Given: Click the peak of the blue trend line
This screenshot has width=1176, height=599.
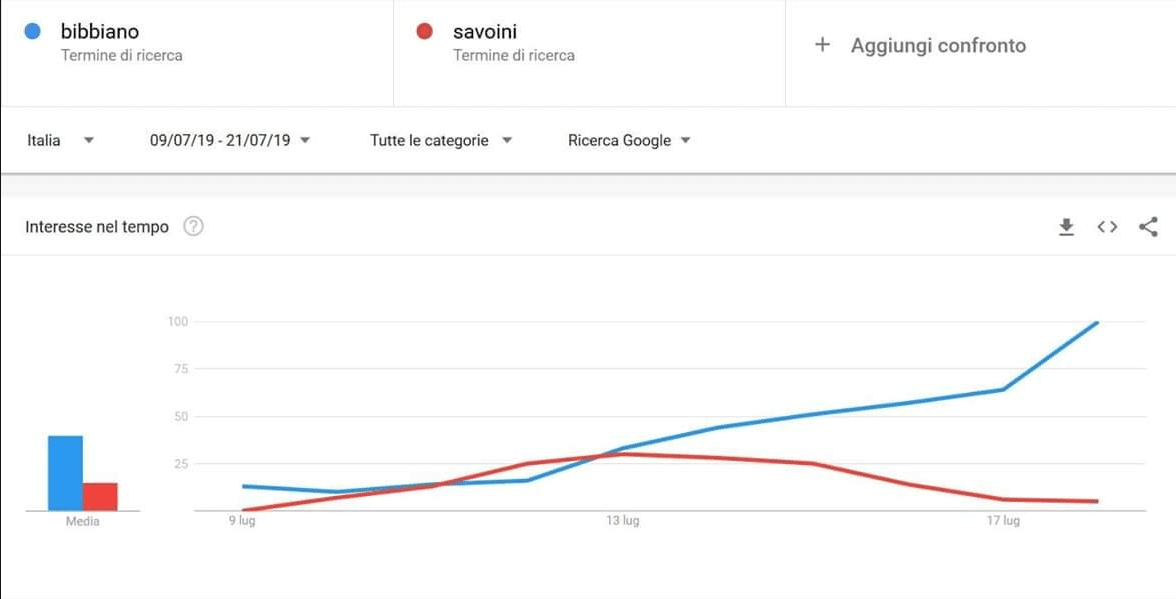Looking at the screenshot, I should click(x=1097, y=322).
